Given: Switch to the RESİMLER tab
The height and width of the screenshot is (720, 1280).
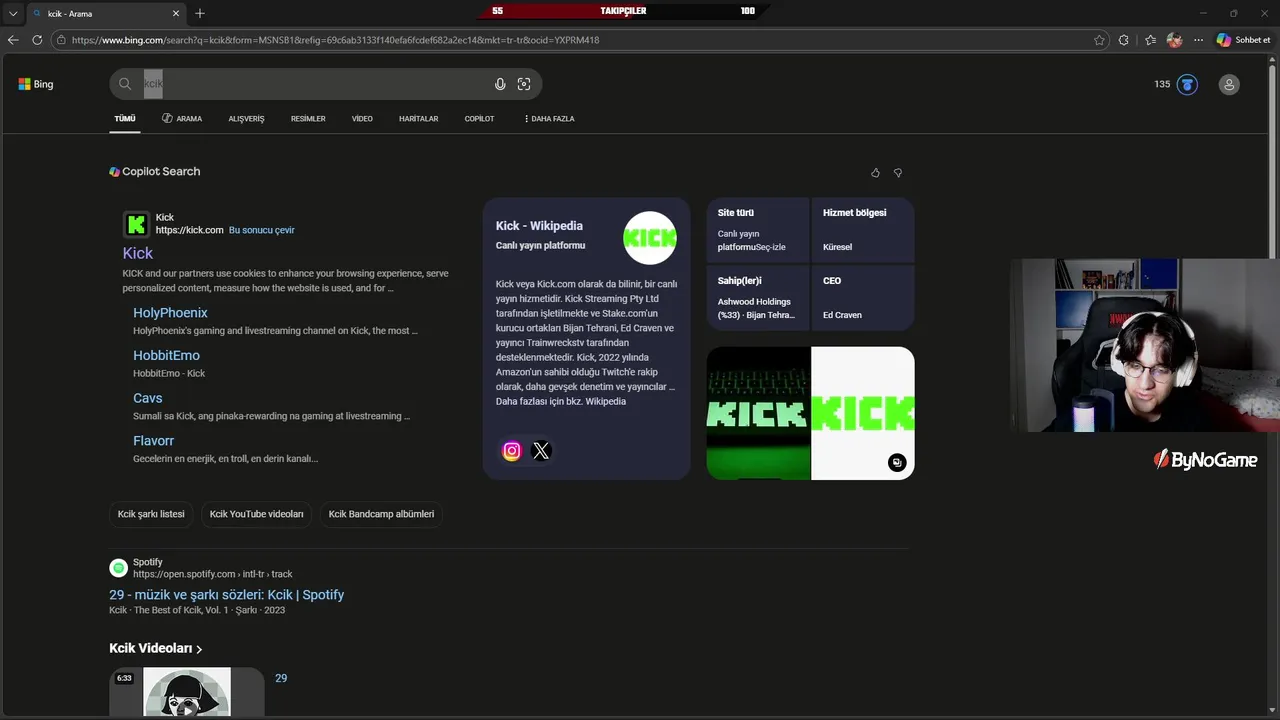Looking at the screenshot, I should [x=308, y=118].
